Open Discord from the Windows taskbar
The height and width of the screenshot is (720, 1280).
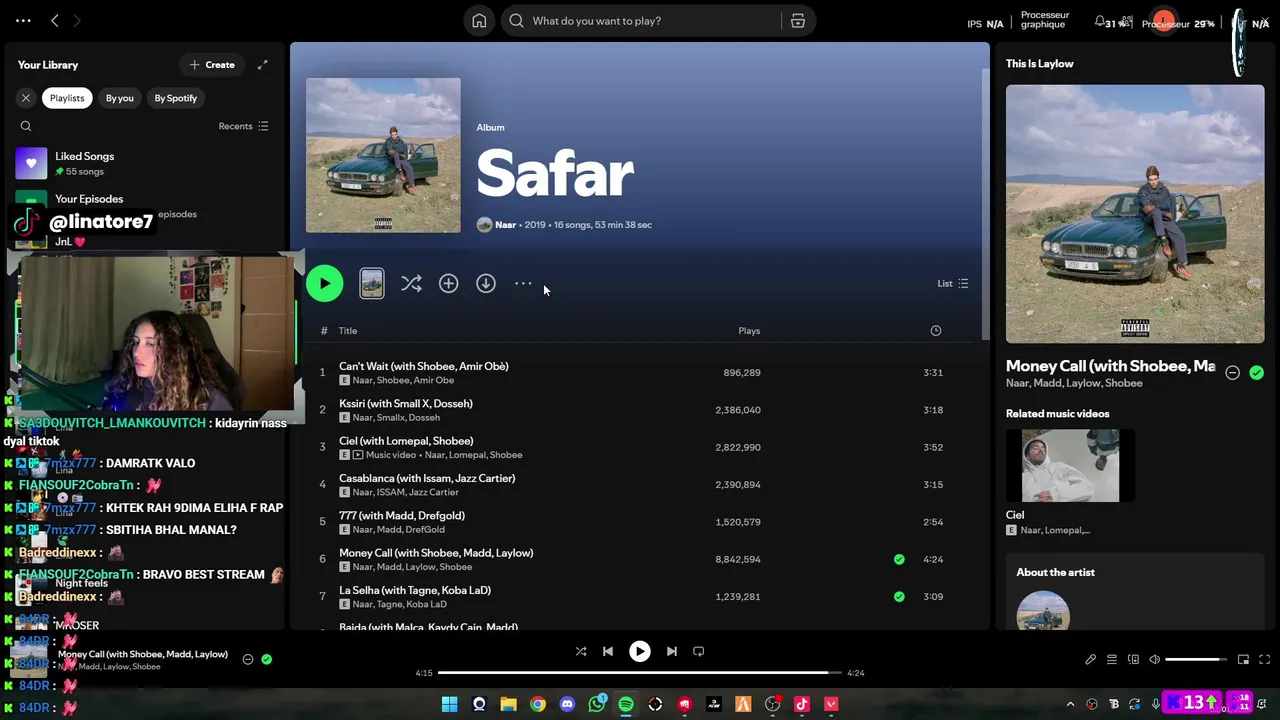[568, 705]
